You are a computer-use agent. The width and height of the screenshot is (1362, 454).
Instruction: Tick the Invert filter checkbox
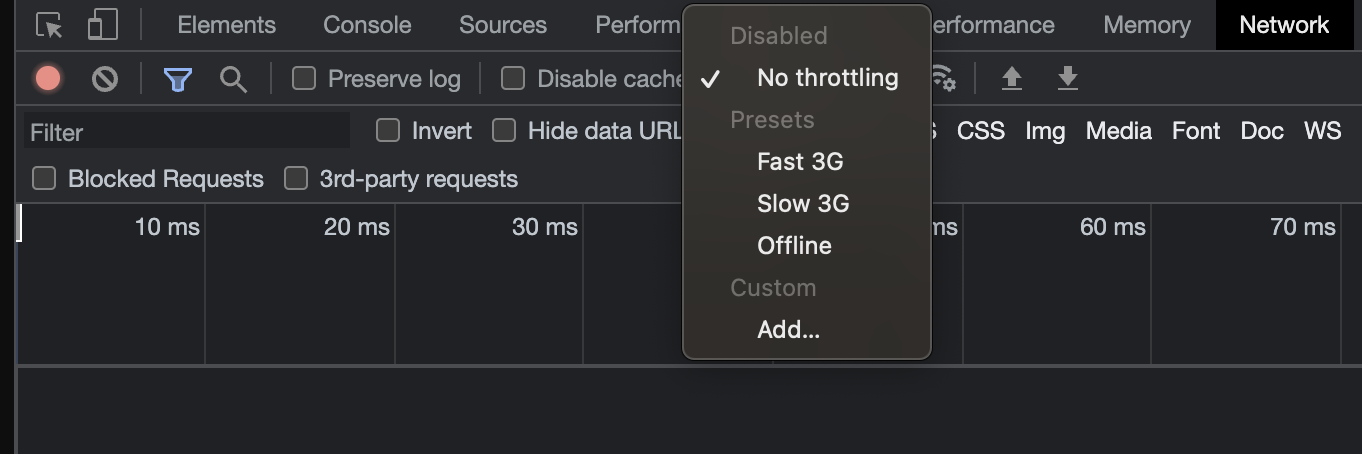[x=388, y=130]
